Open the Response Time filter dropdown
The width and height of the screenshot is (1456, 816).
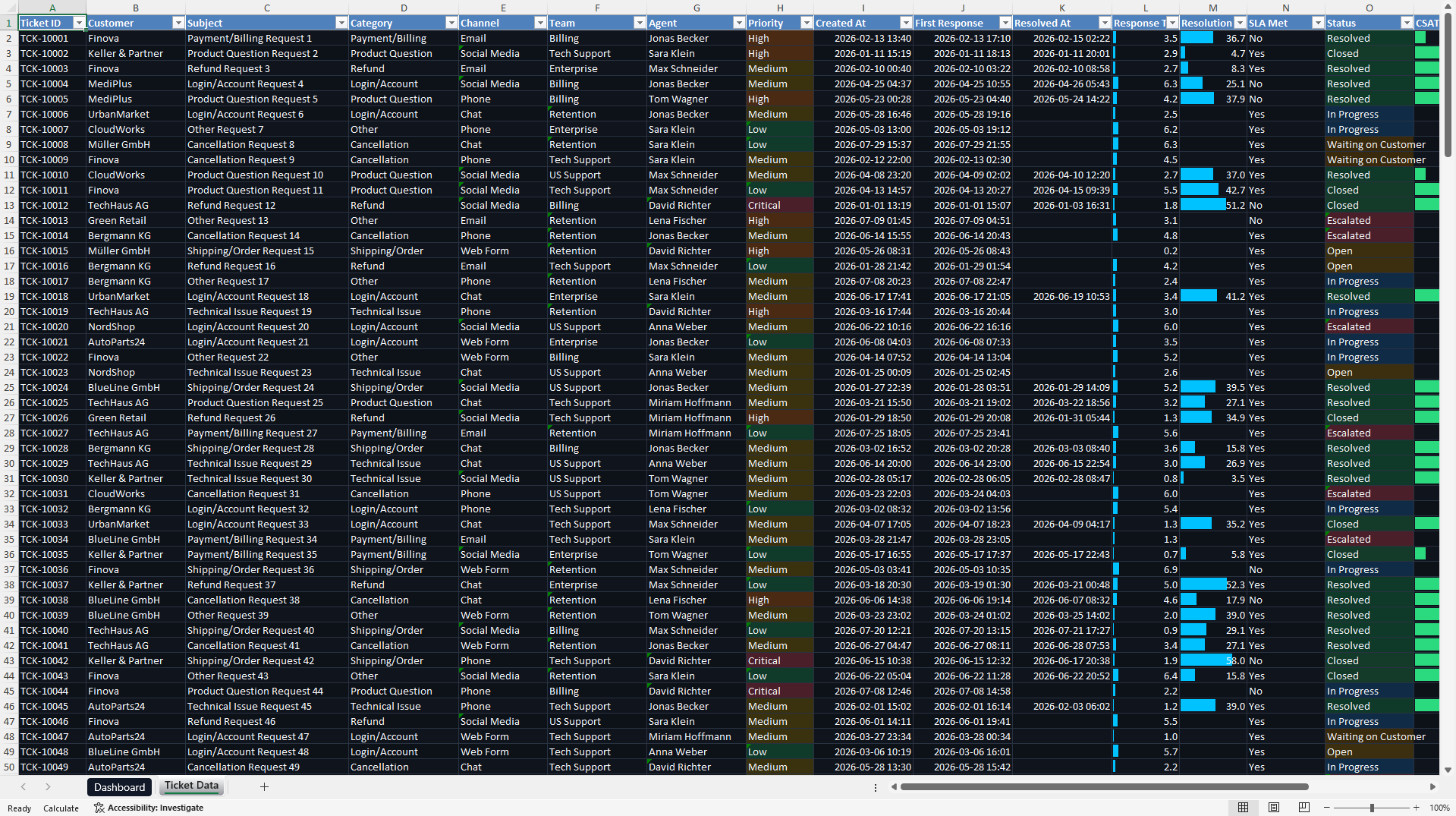[1172, 23]
